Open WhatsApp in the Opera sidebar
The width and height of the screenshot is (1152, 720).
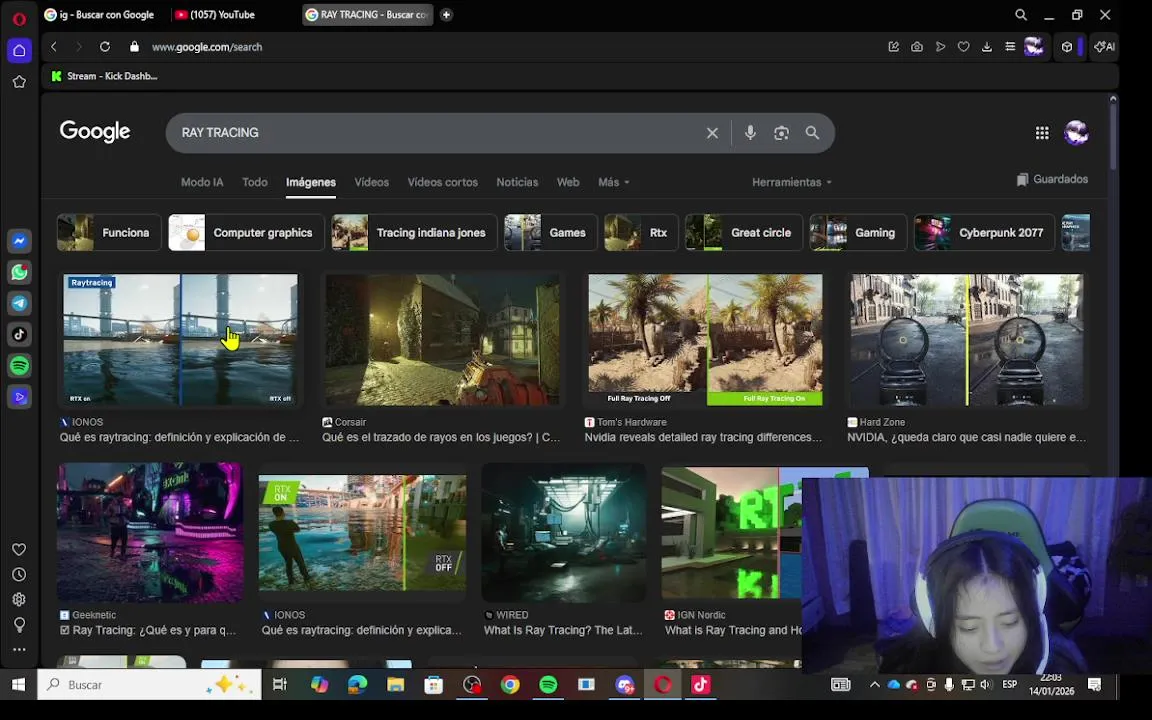pos(20,272)
